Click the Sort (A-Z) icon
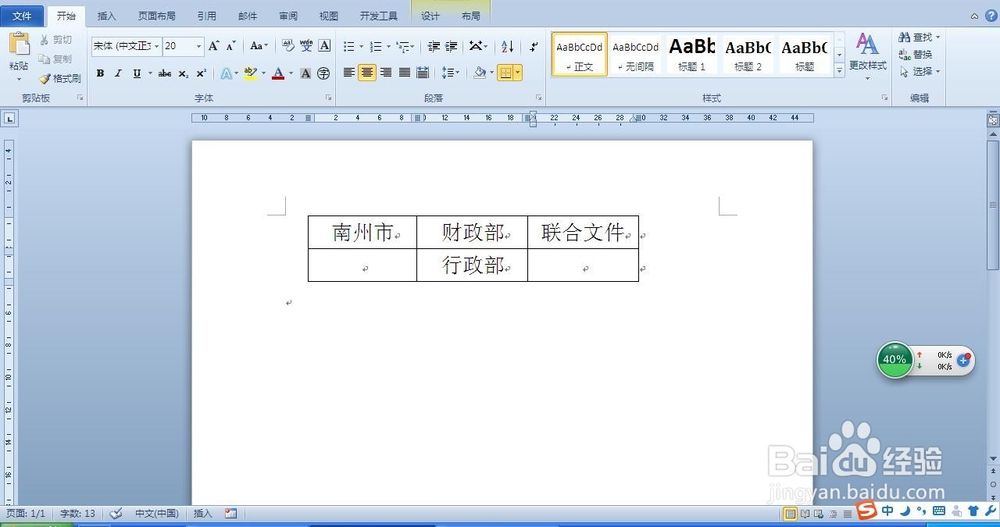The image size is (1000, 527). tap(507, 46)
